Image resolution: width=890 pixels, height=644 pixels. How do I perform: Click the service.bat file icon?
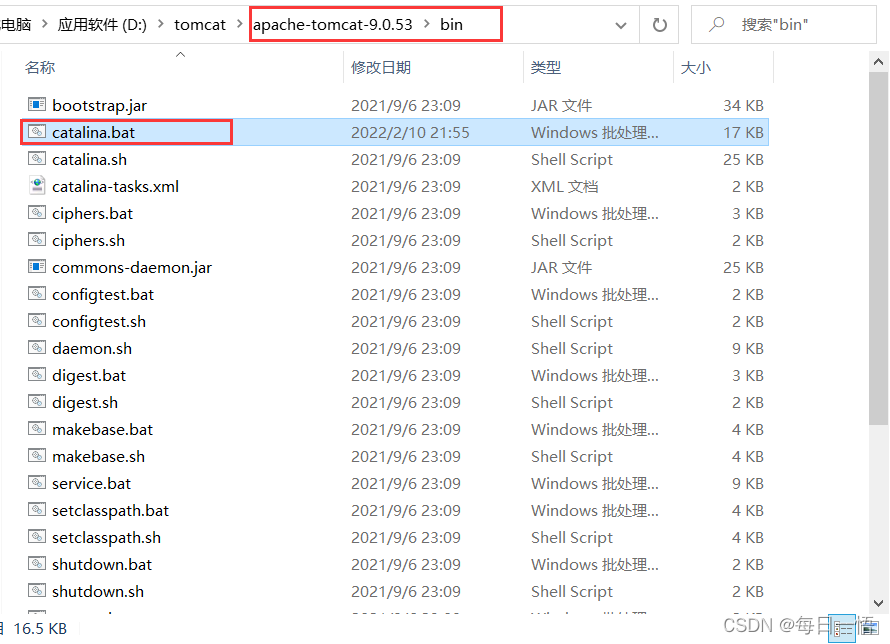(x=37, y=483)
